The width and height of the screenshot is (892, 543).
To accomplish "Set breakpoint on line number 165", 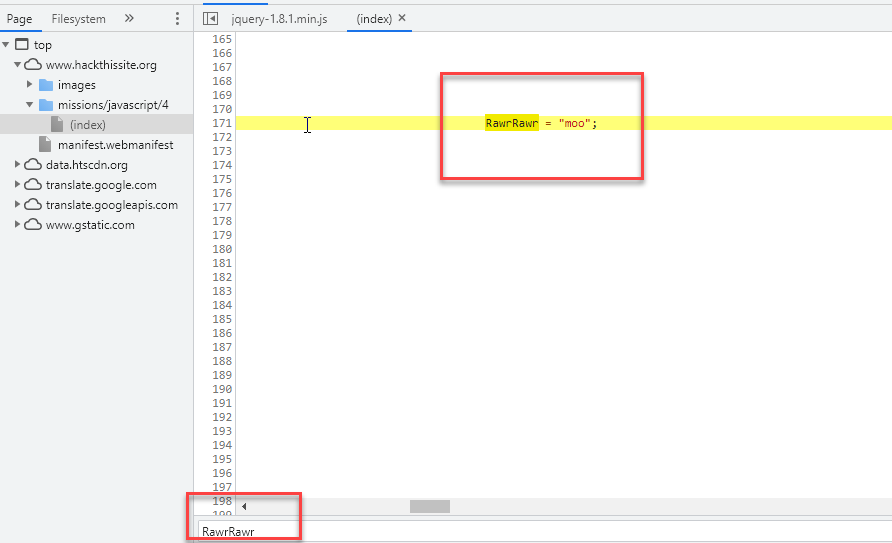I will pyautogui.click(x=222, y=39).
